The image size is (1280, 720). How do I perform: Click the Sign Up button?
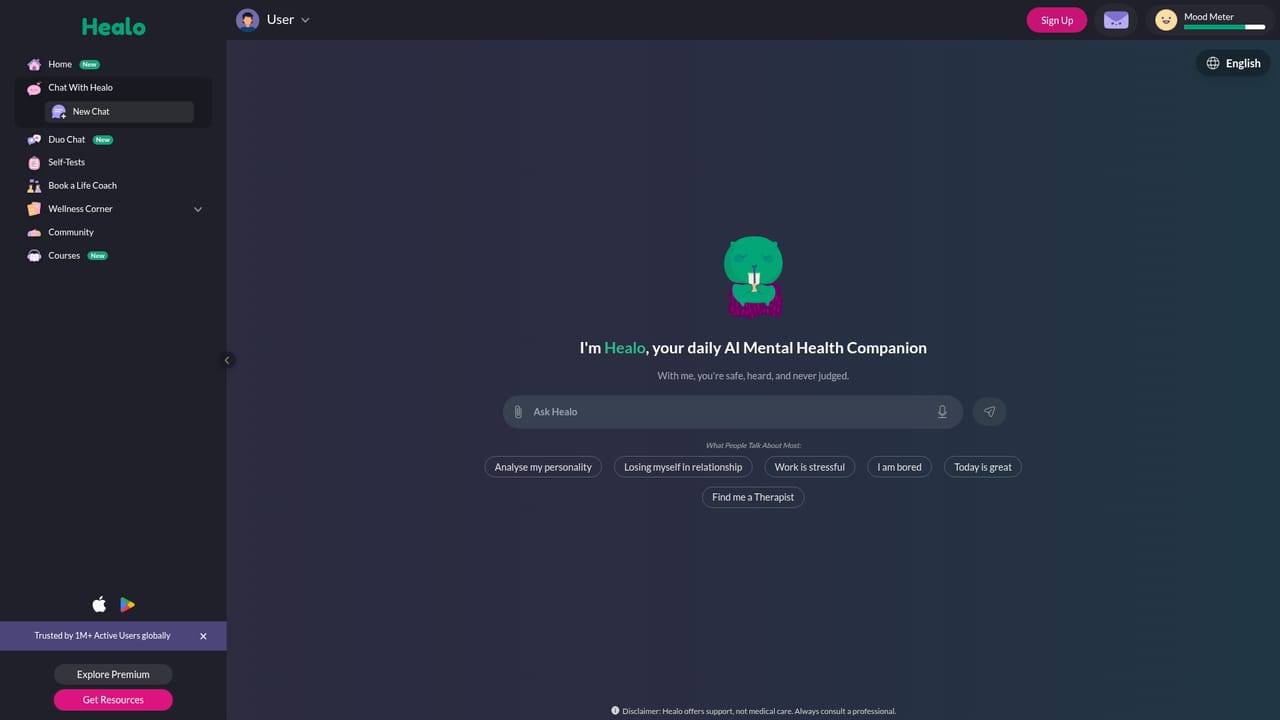(x=1057, y=20)
